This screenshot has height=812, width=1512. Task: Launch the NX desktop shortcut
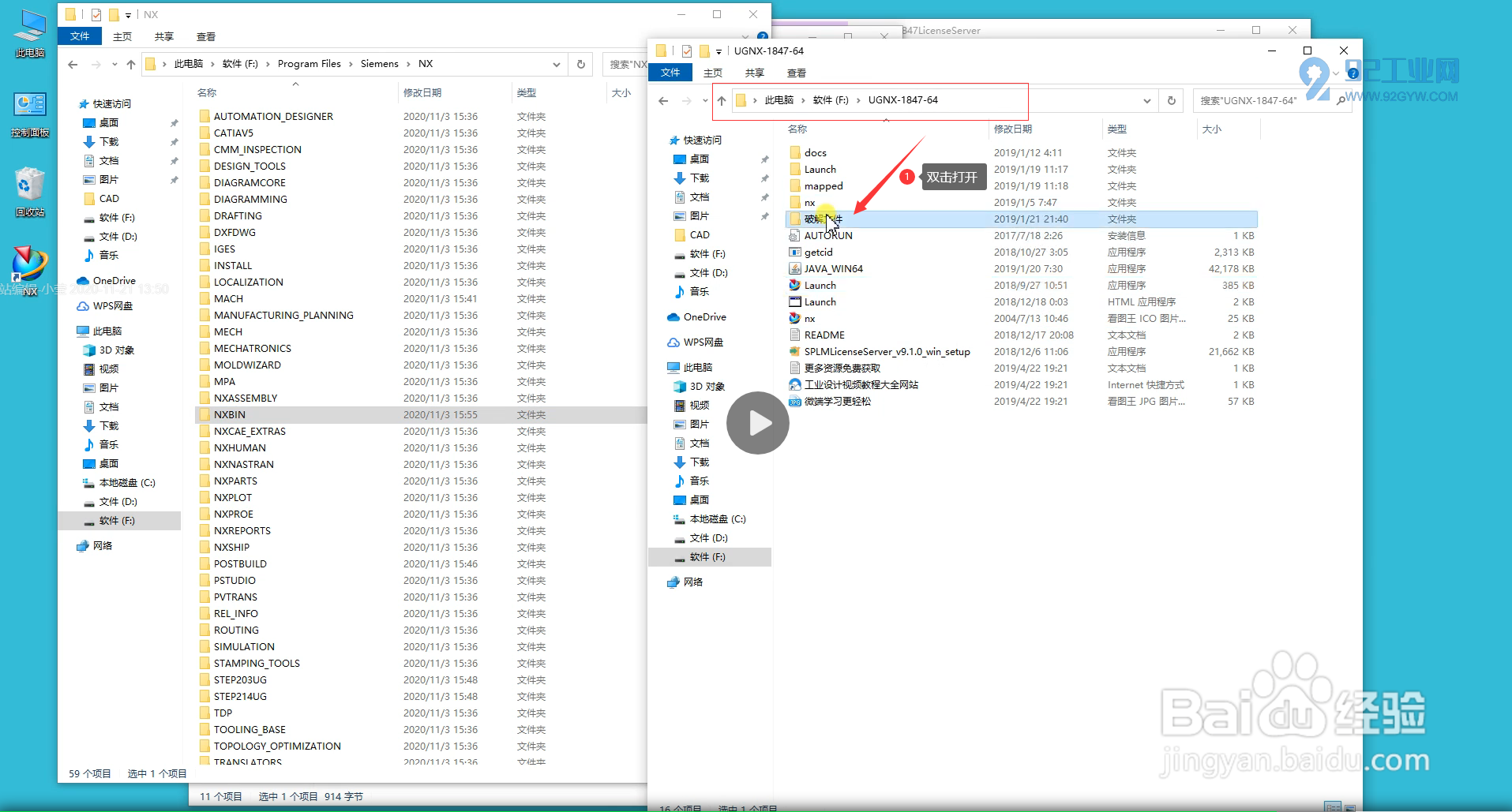point(29,271)
